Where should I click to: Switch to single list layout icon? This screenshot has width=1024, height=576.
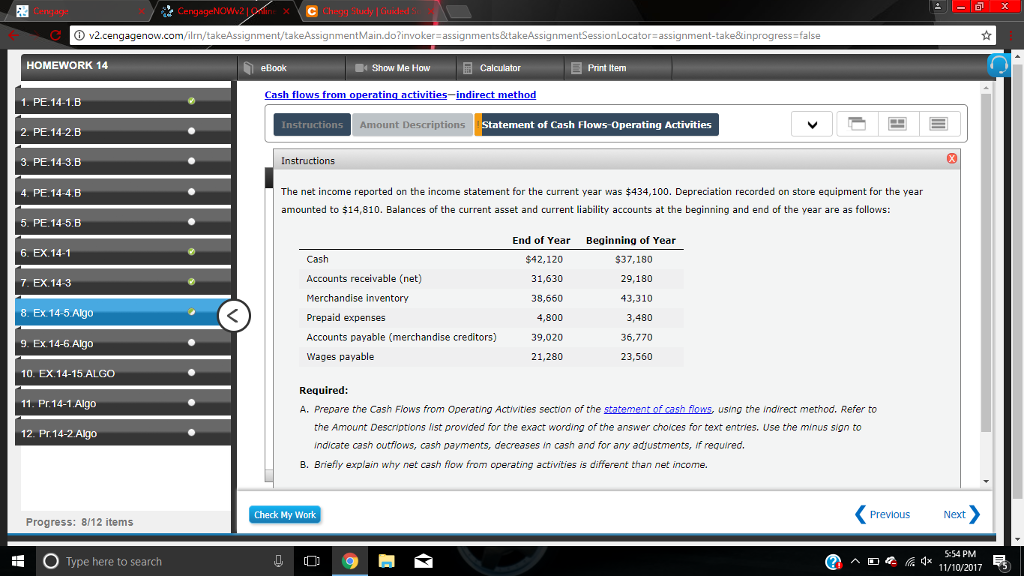pos(938,123)
